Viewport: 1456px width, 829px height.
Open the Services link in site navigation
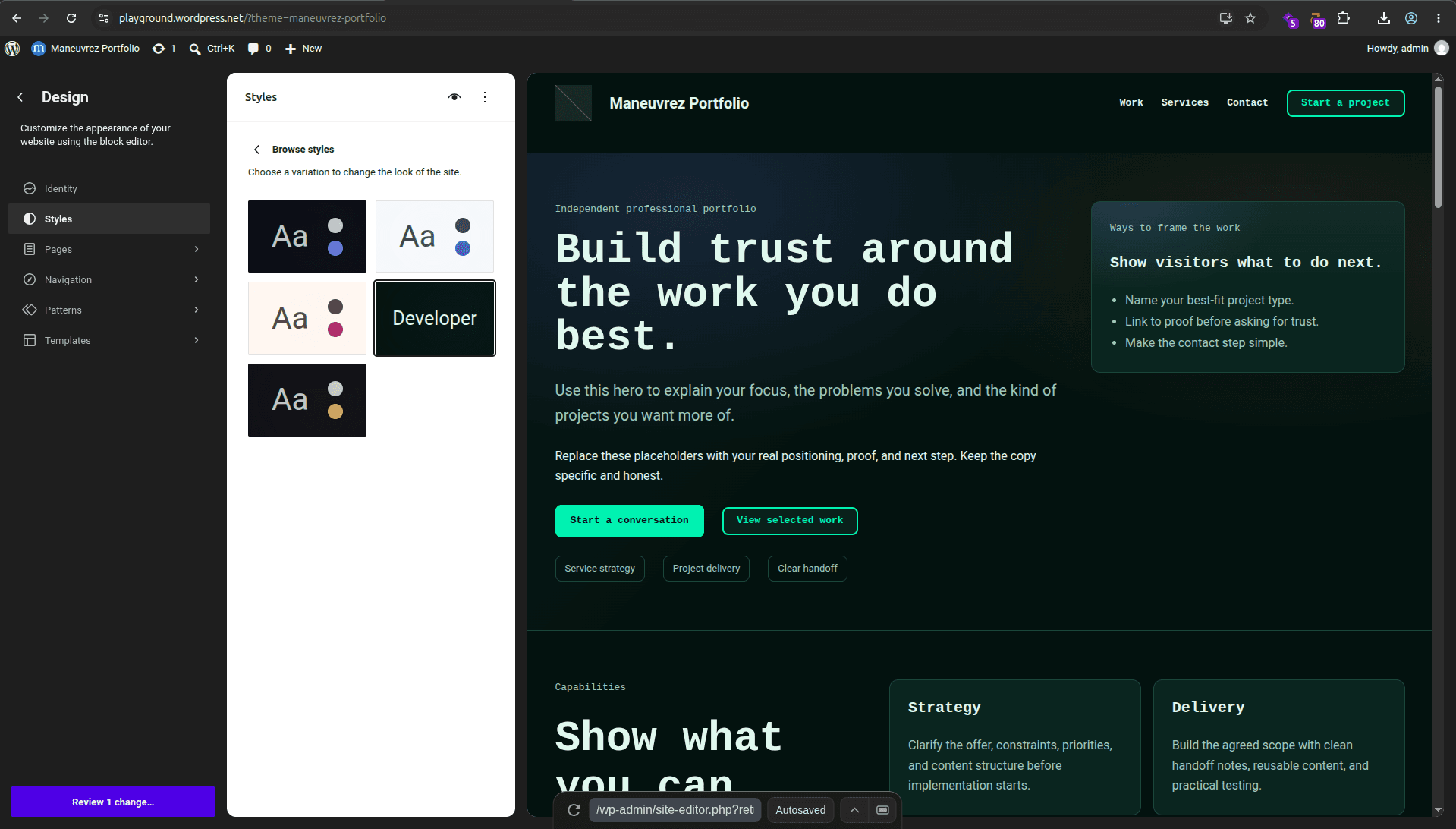1185,102
